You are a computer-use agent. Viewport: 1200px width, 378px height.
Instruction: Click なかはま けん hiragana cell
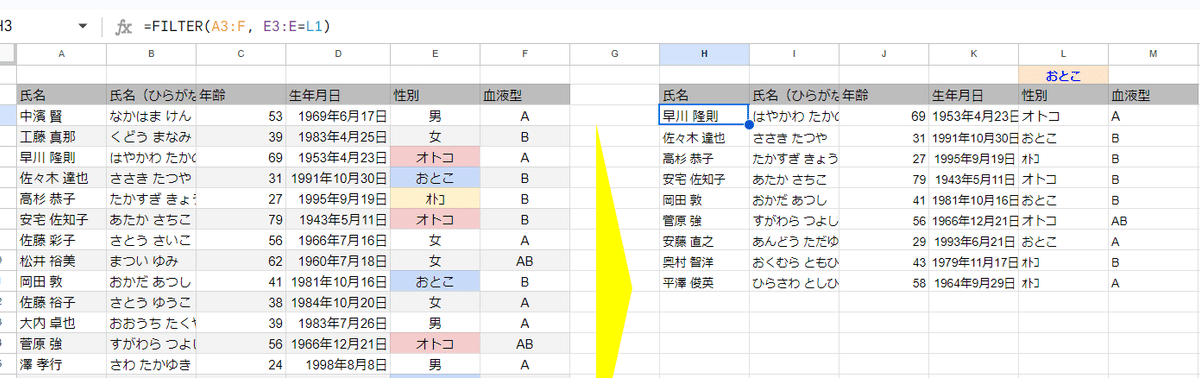pos(151,116)
